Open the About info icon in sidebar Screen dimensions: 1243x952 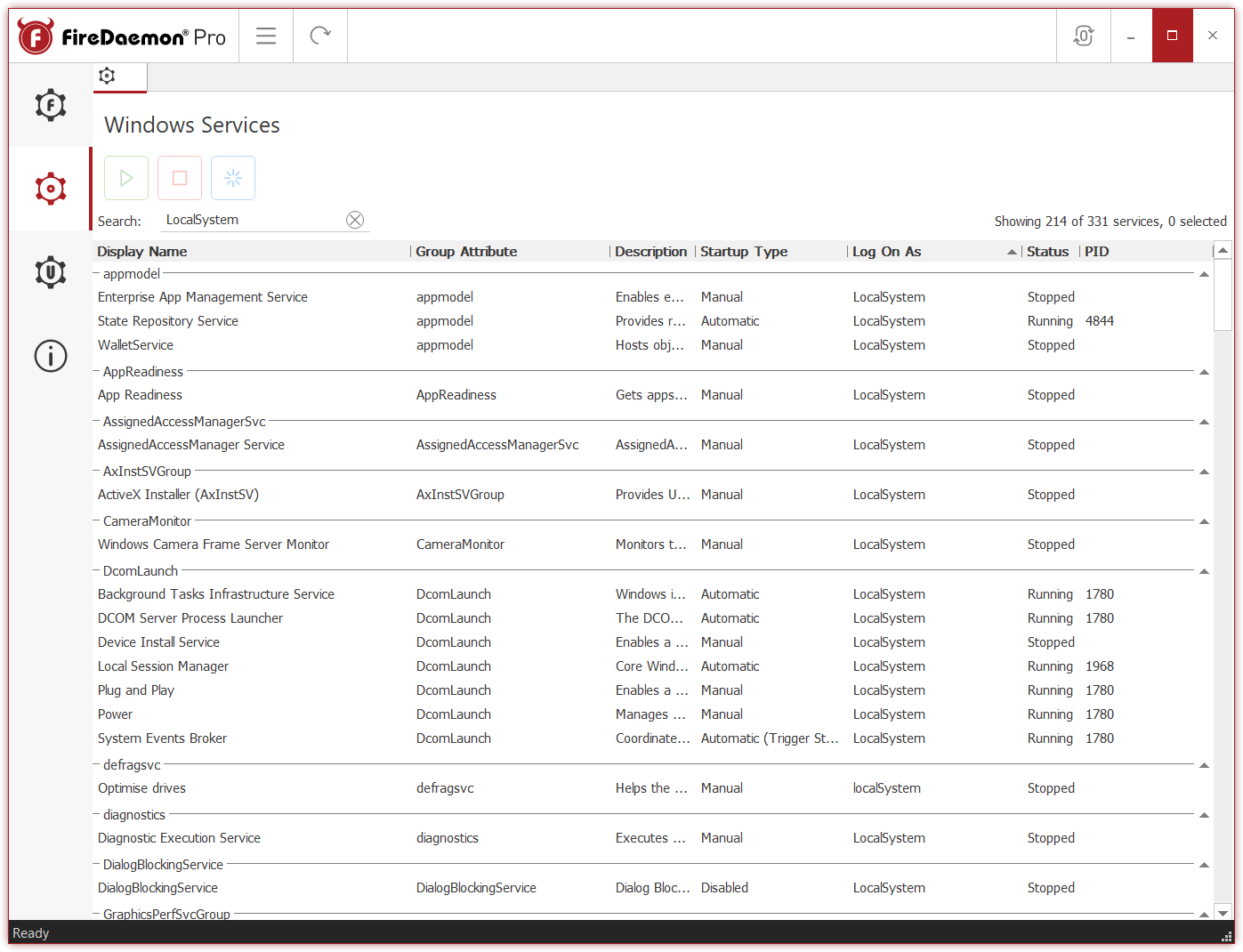[x=50, y=355]
